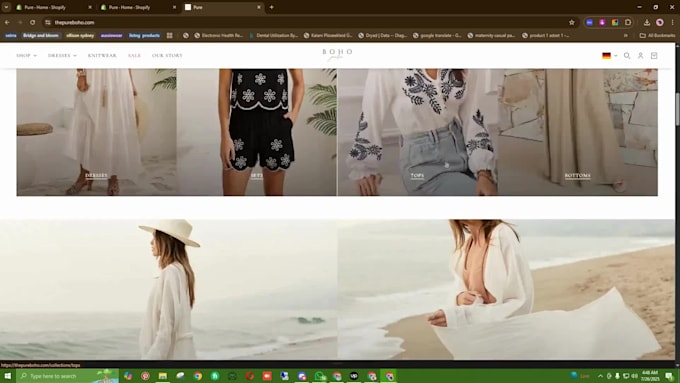Click the BOHO logo in the header
Image resolution: width=680 pixels, height=383 pixels.
click(x=337, y=54)
